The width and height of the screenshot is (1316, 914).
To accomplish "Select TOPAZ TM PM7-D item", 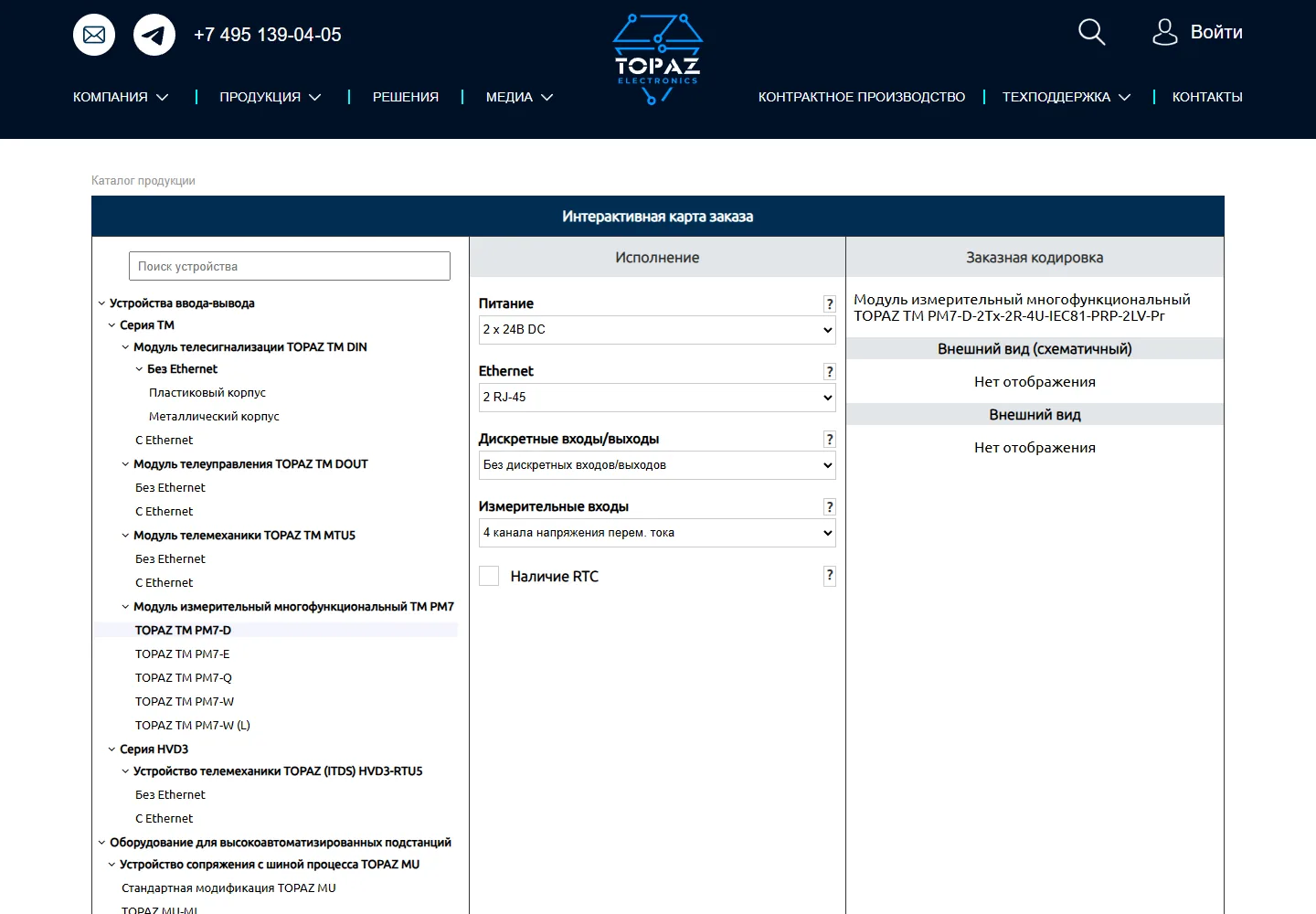I will (183, 631).
